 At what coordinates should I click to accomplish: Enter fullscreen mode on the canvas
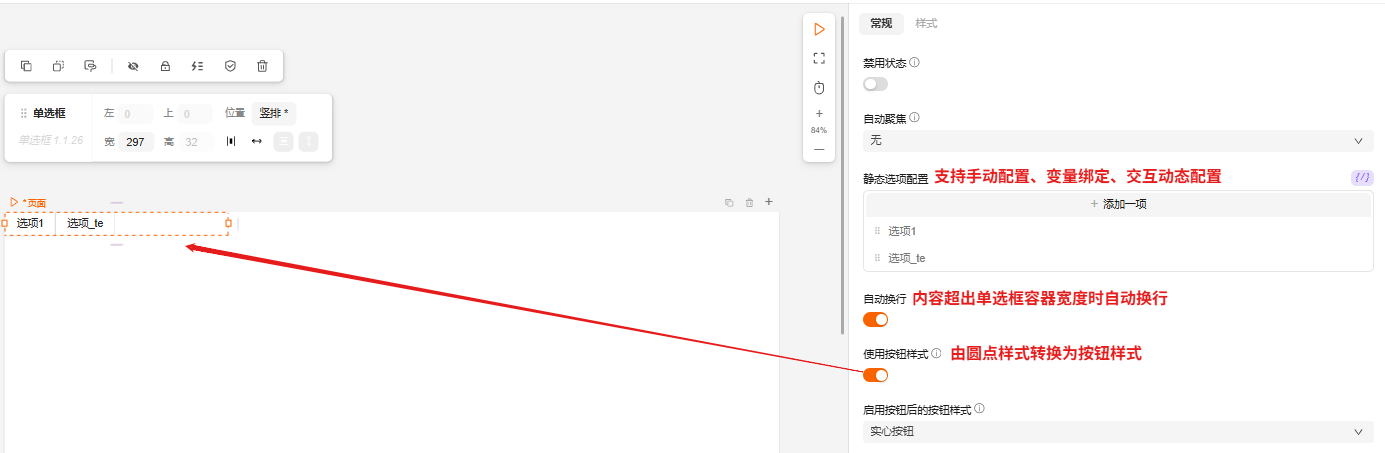tap(819, 58)
